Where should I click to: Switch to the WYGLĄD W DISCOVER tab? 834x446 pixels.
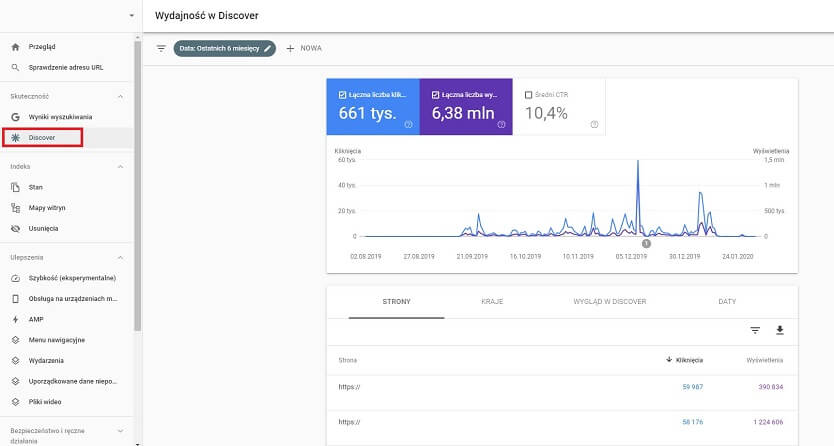click(609, 301)
